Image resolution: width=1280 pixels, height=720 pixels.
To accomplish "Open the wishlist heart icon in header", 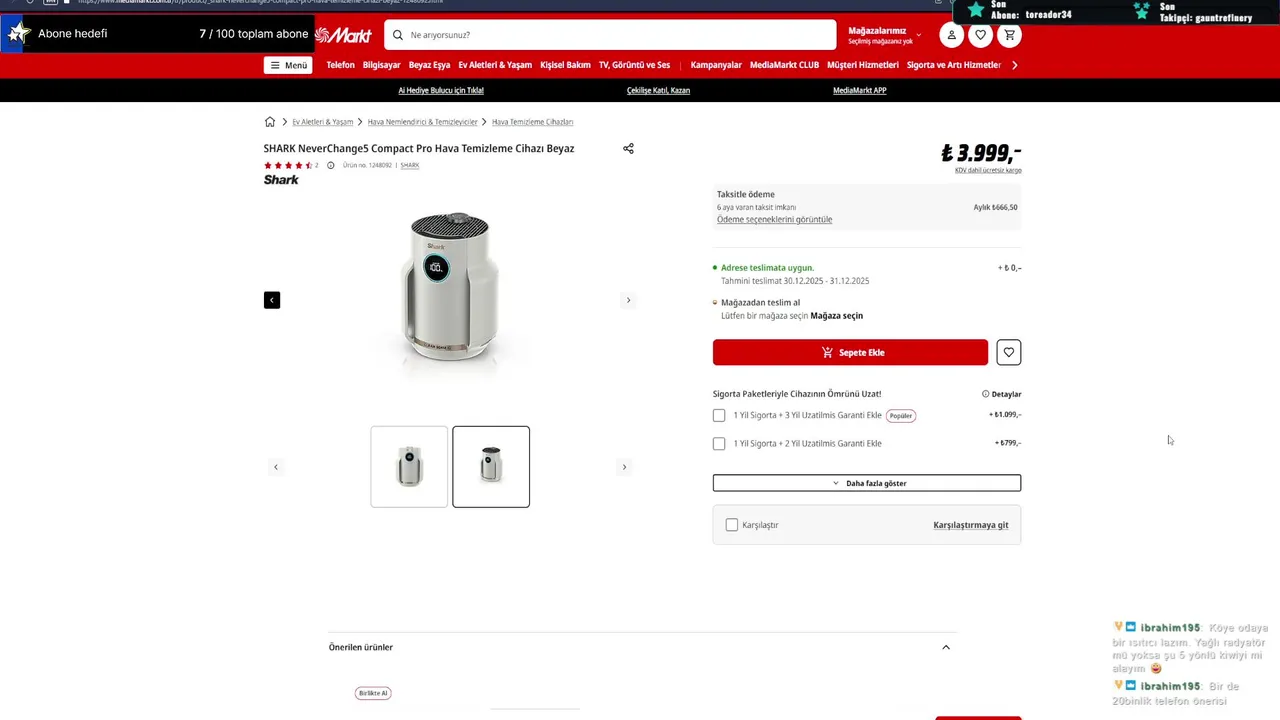I will pos(980,35).
